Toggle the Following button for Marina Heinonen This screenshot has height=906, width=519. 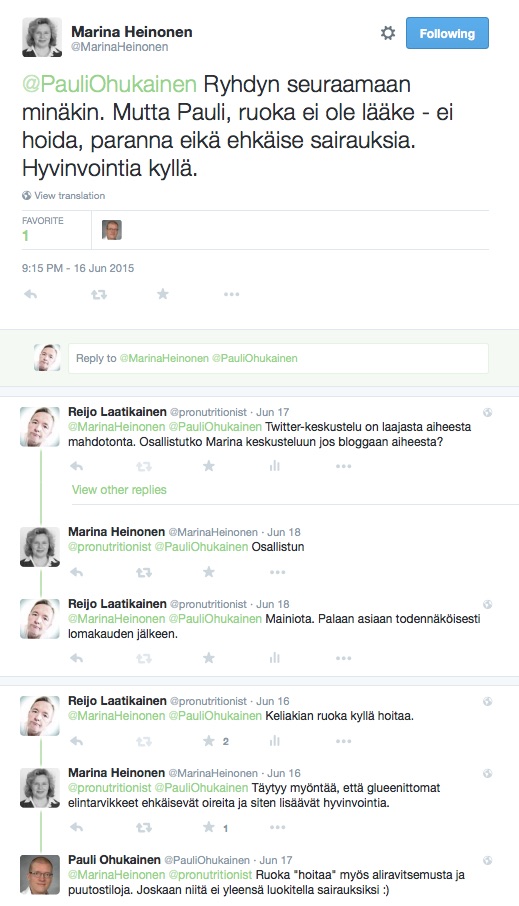click(x=447, y=34)
